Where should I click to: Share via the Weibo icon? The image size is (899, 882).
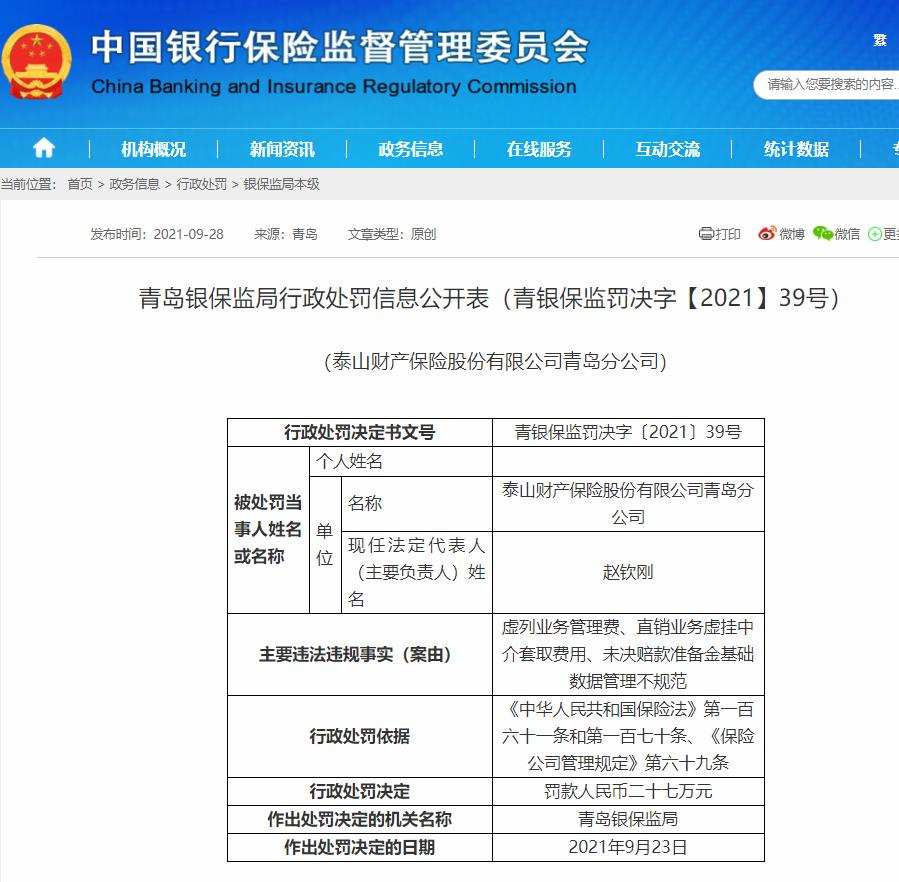point(767,233)
